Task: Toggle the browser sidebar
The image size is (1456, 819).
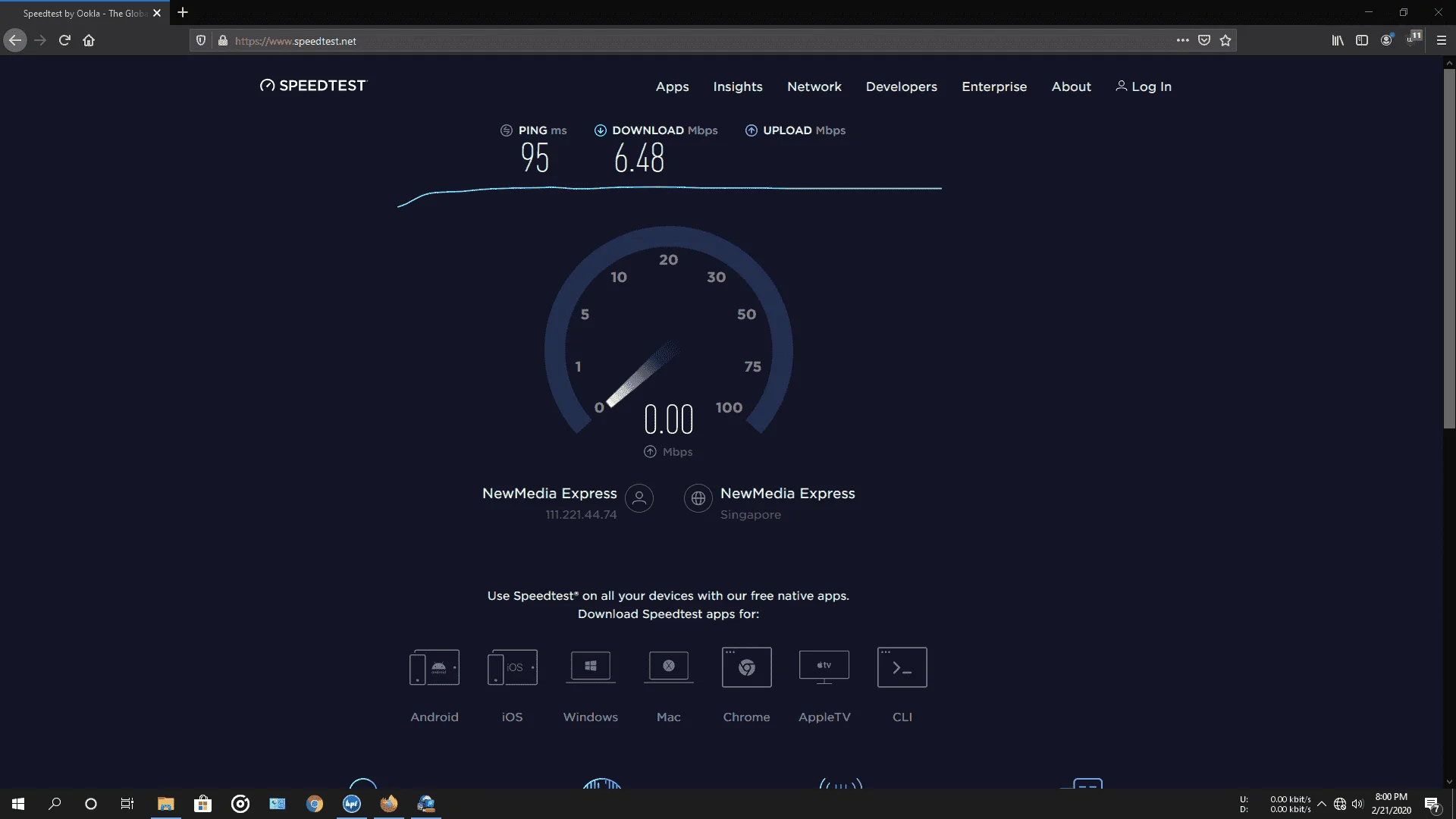Action: click(x=1362, y=40)
